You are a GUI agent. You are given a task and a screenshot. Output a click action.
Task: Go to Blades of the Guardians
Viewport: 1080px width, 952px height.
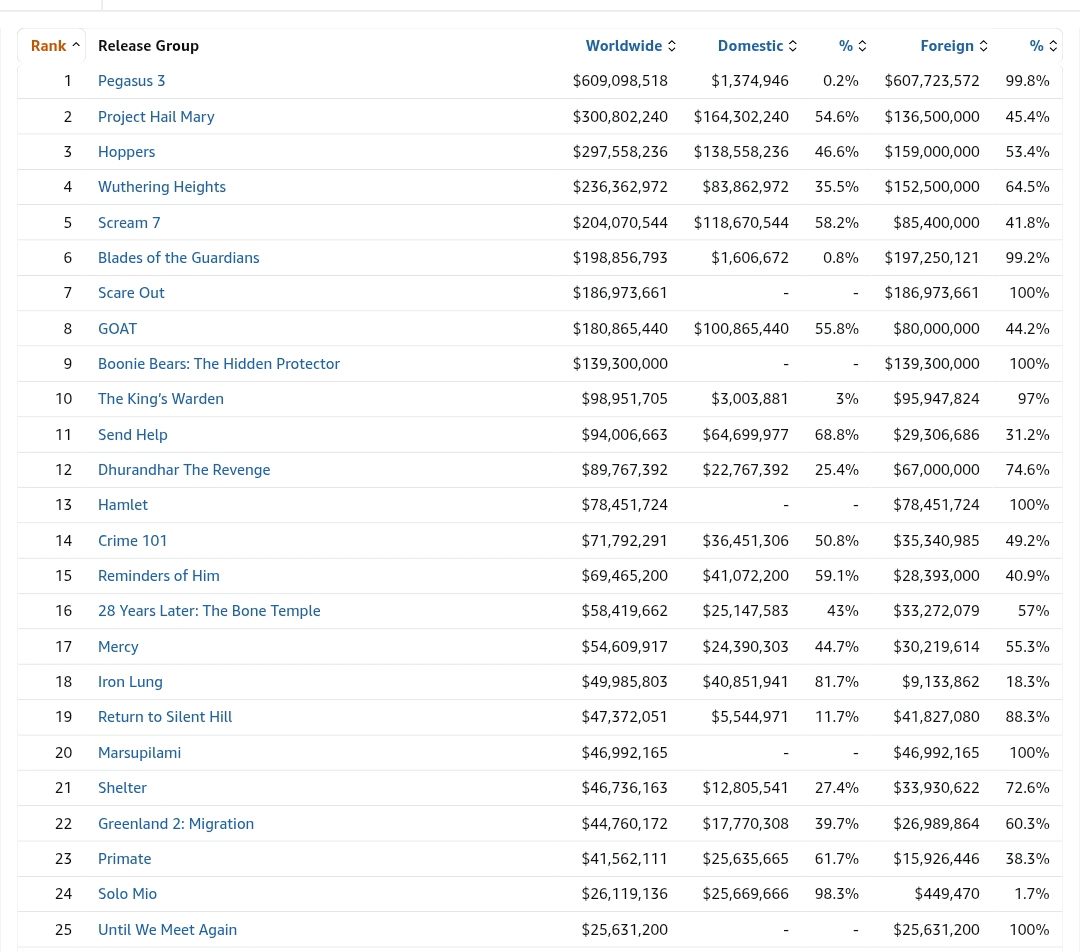178,258
